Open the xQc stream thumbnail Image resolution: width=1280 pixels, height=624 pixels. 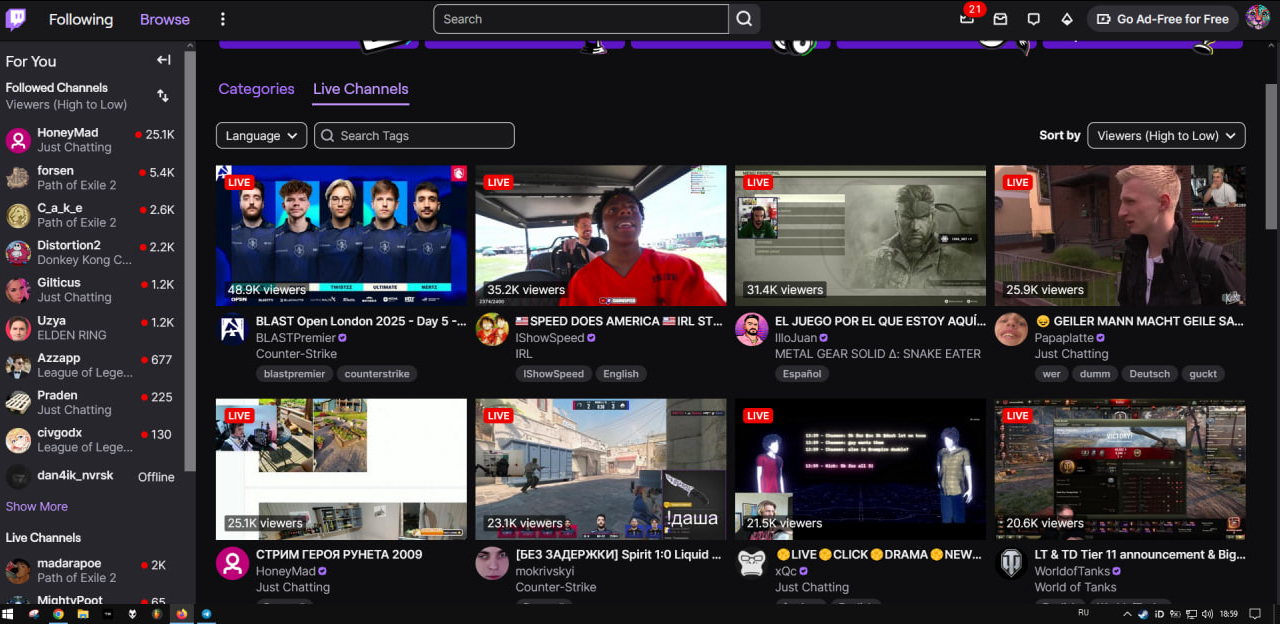[860, 469]
